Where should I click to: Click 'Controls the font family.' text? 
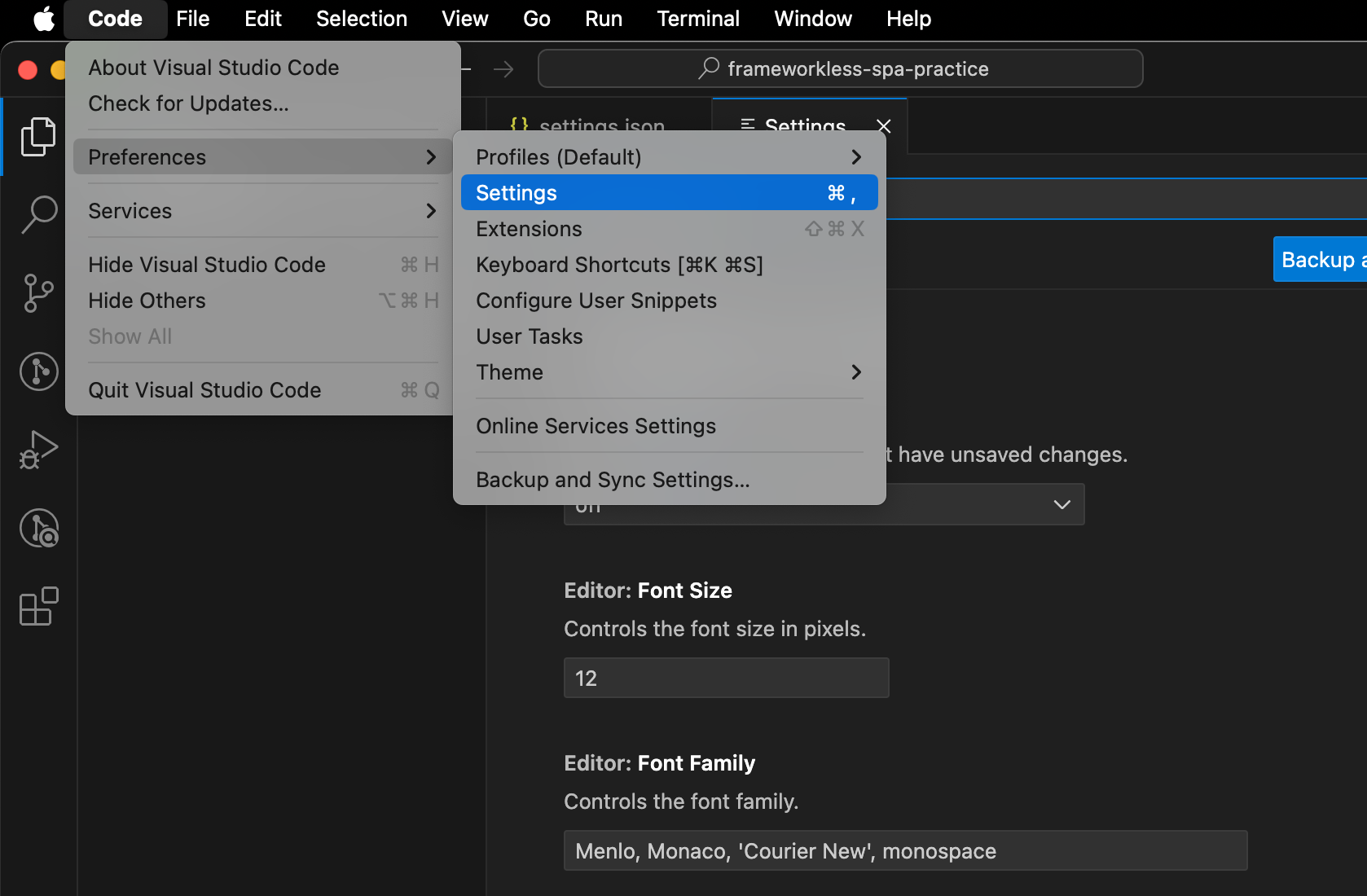point(681,802)
